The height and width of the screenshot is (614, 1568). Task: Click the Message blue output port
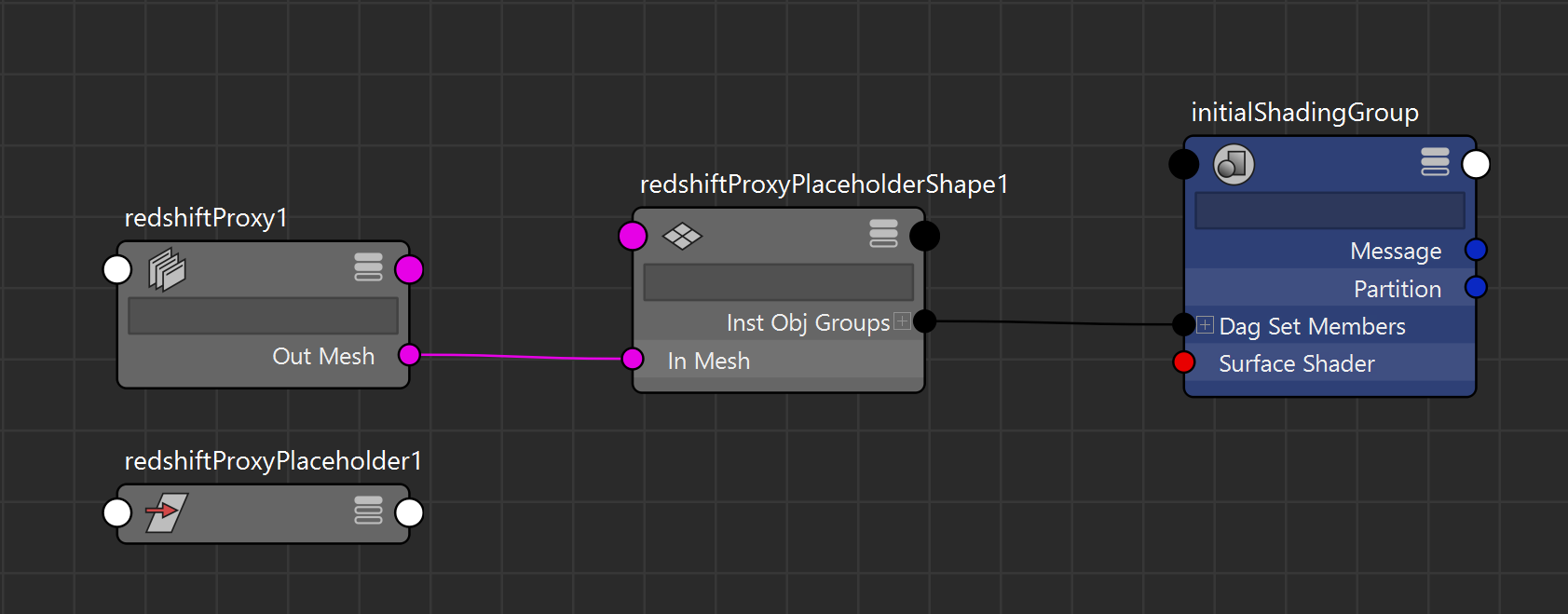[x=1476, y=250]
